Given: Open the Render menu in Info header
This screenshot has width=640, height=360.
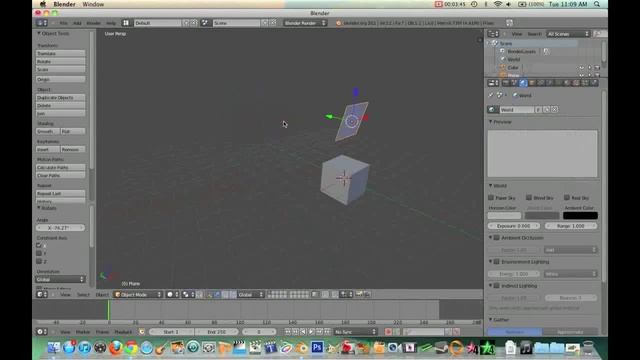Looking at the screenshot, I should tap(93, 23).
